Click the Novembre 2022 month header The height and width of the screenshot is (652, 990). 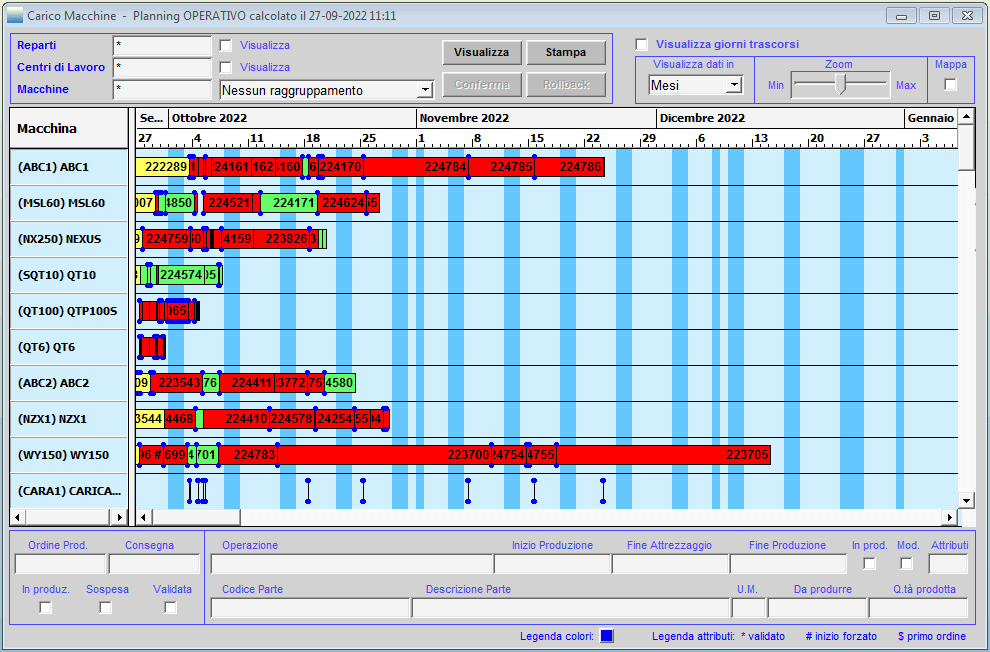pos(464,118)
